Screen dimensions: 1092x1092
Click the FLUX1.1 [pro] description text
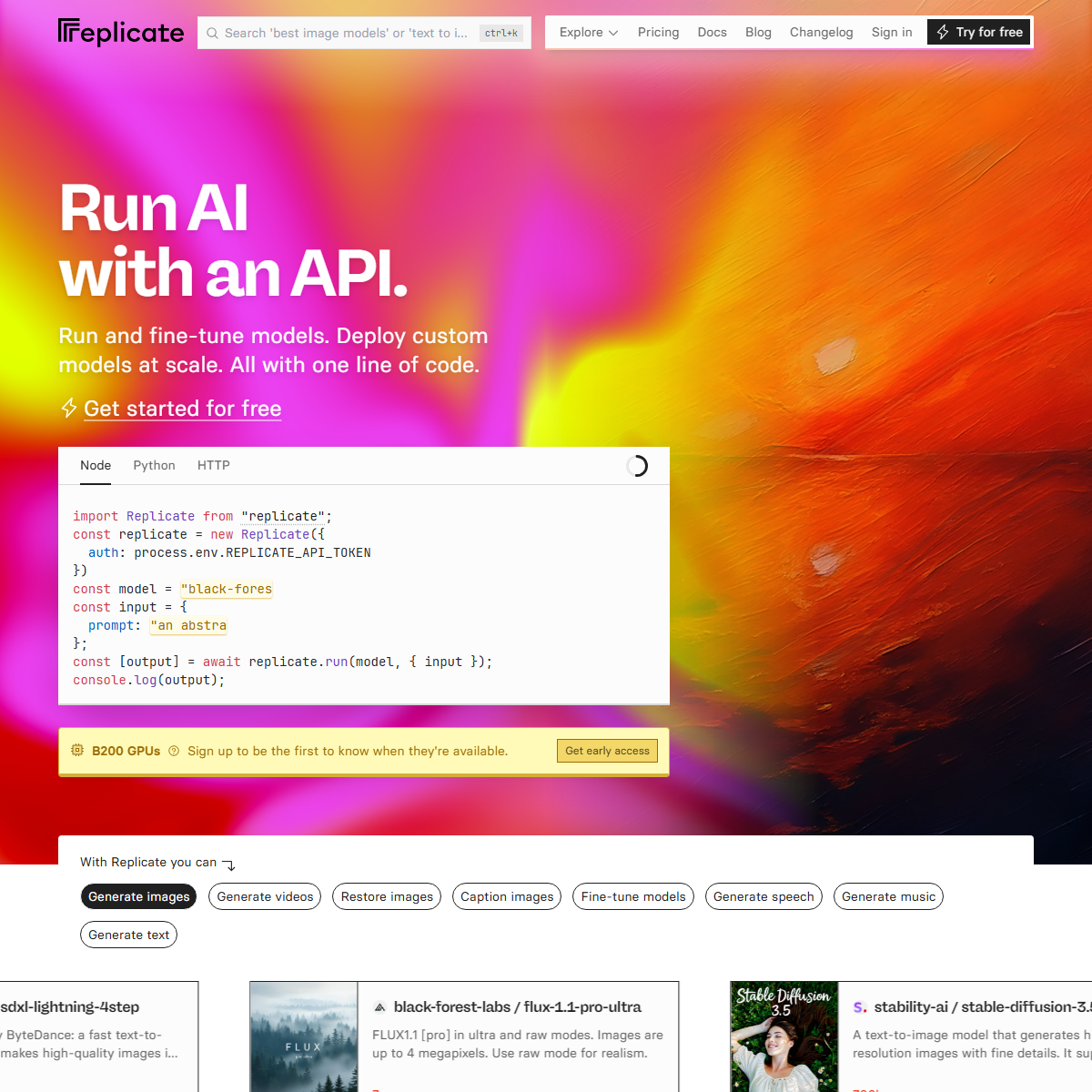click(518, 1044)
